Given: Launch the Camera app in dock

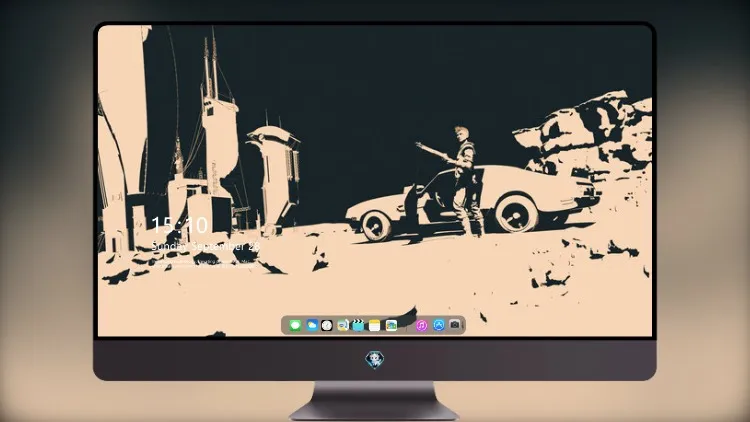Looking at the screenshot, I should pyautogui.click(x=455, y=325).
